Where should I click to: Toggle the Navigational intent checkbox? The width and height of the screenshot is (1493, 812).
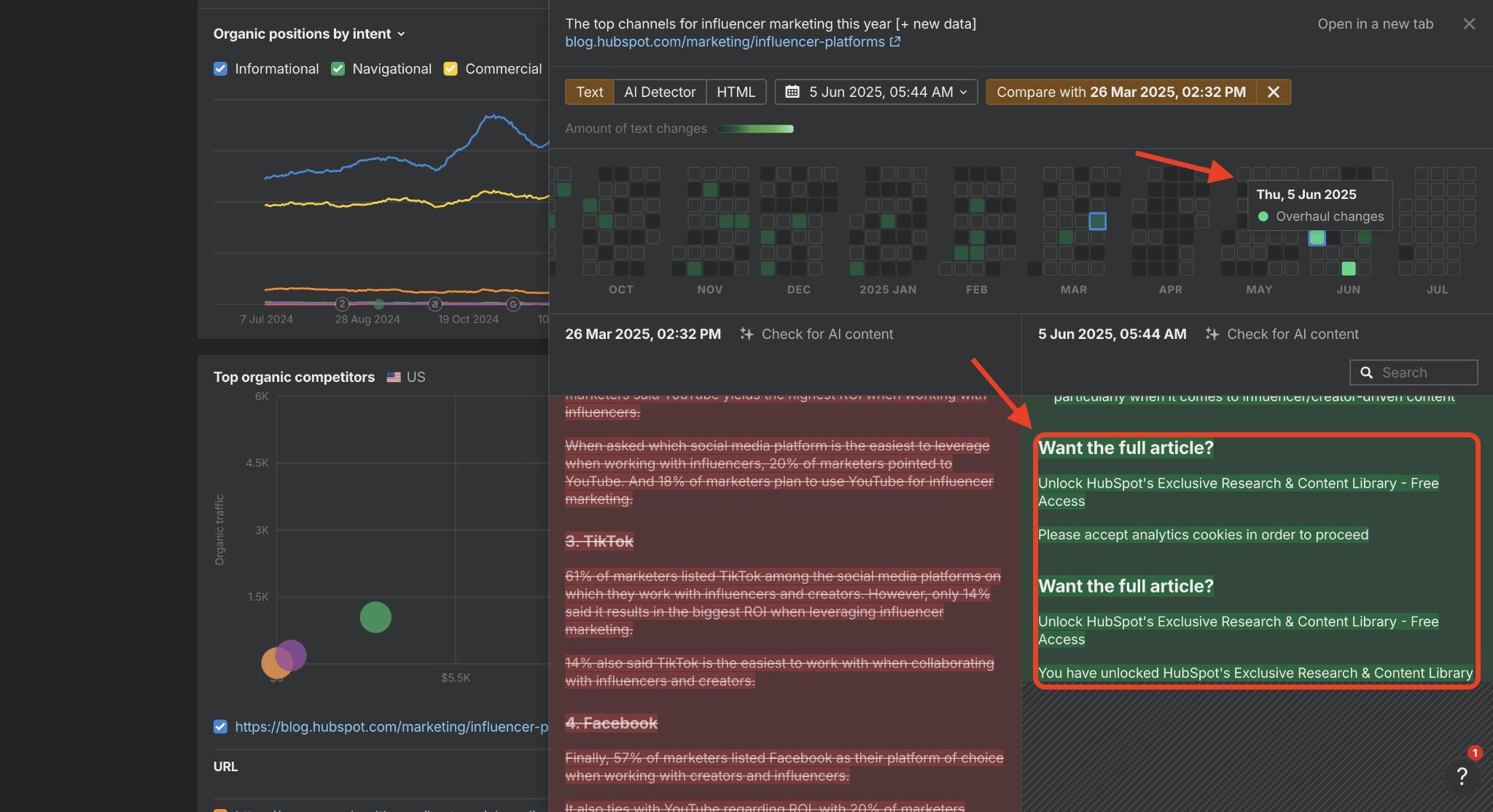pos(338,69)
